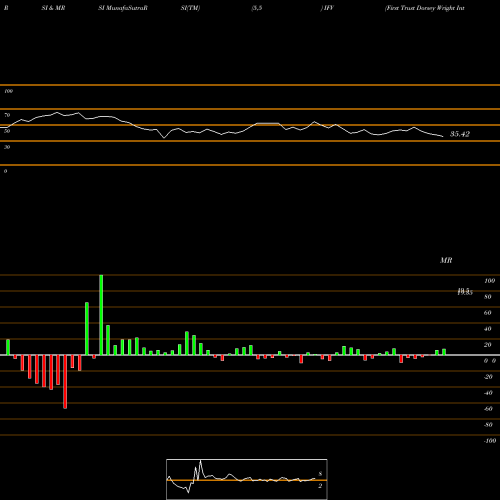
Task: Click the longest red bar in MR histogram
Action: point(65,382)
